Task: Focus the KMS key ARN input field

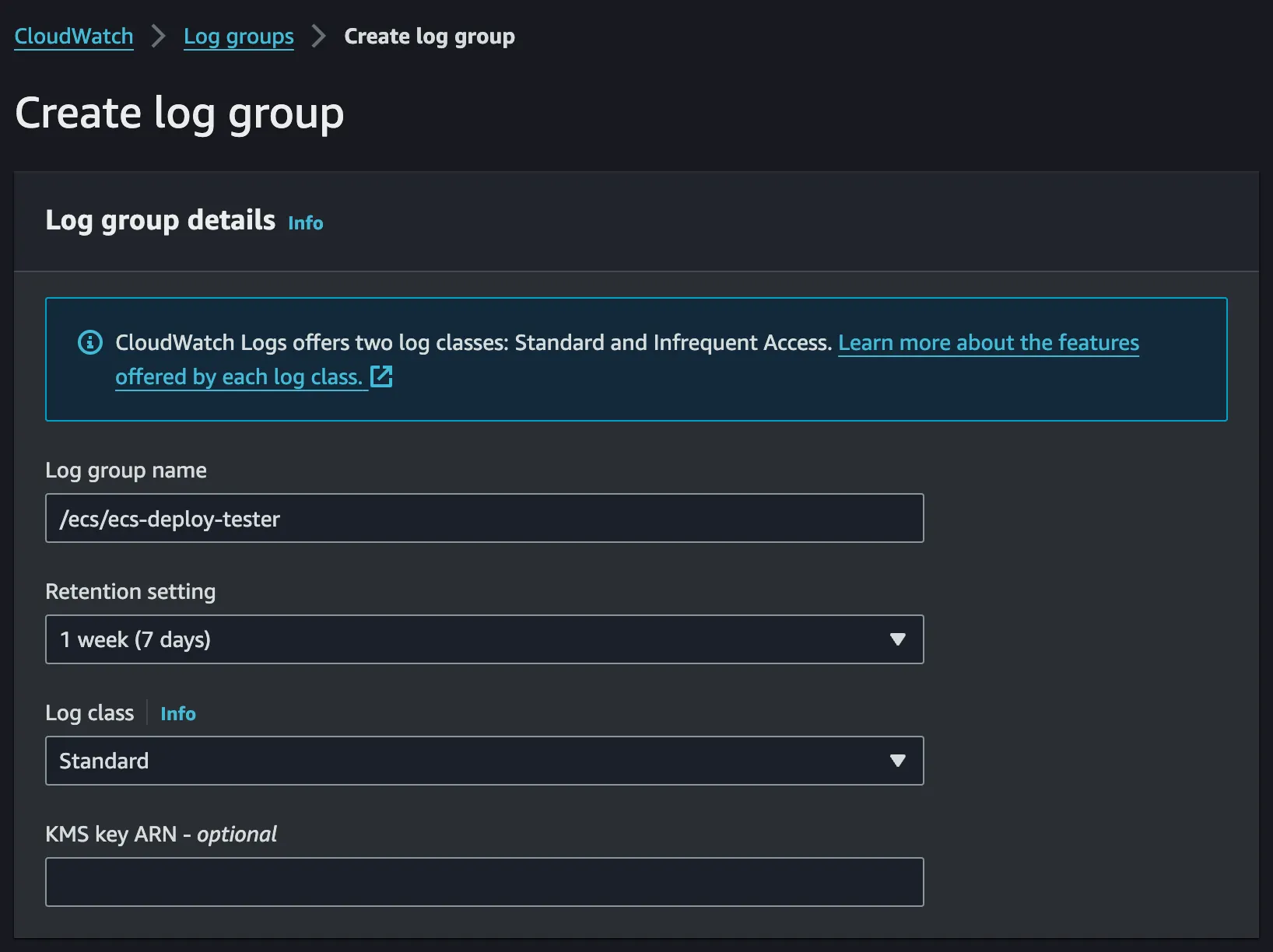Action: pos(484,882)
